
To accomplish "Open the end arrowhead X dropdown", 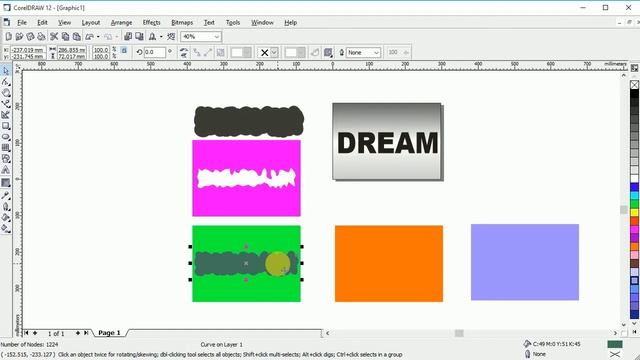I will click(274, 52).
